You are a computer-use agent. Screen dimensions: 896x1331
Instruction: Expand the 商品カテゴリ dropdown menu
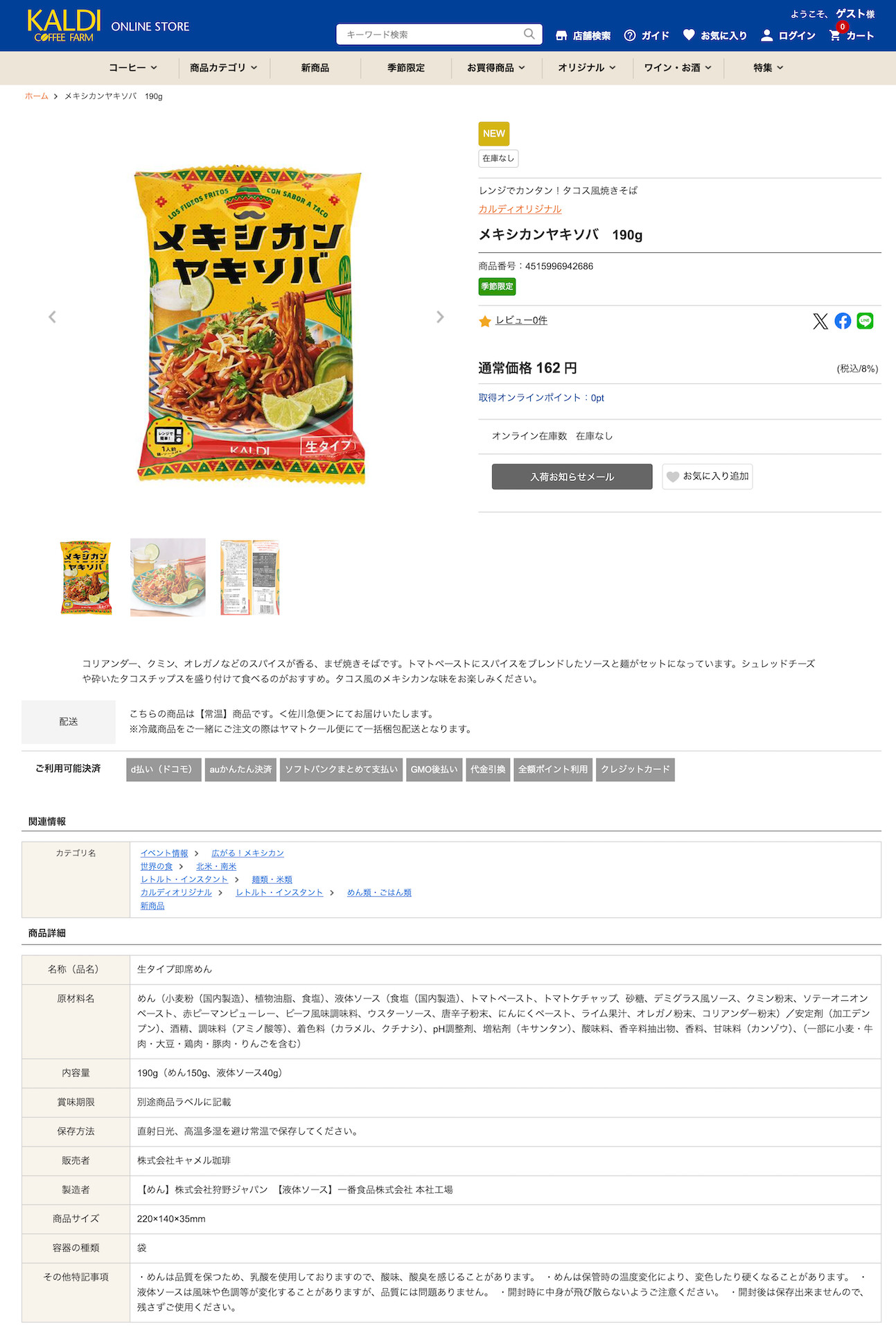tap(223, 68)
